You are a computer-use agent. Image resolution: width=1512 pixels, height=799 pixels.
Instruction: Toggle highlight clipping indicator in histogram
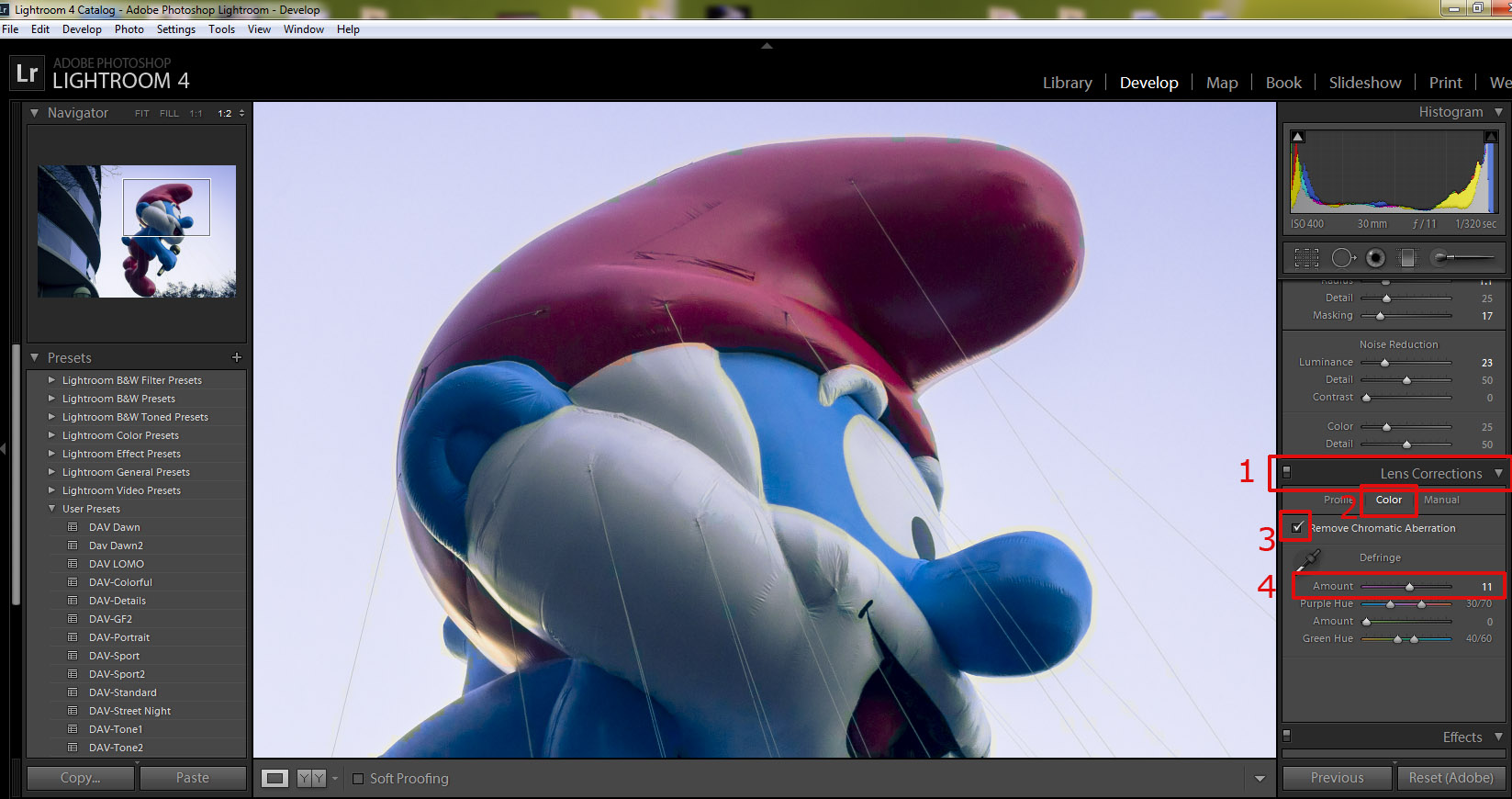point(1491,136)
